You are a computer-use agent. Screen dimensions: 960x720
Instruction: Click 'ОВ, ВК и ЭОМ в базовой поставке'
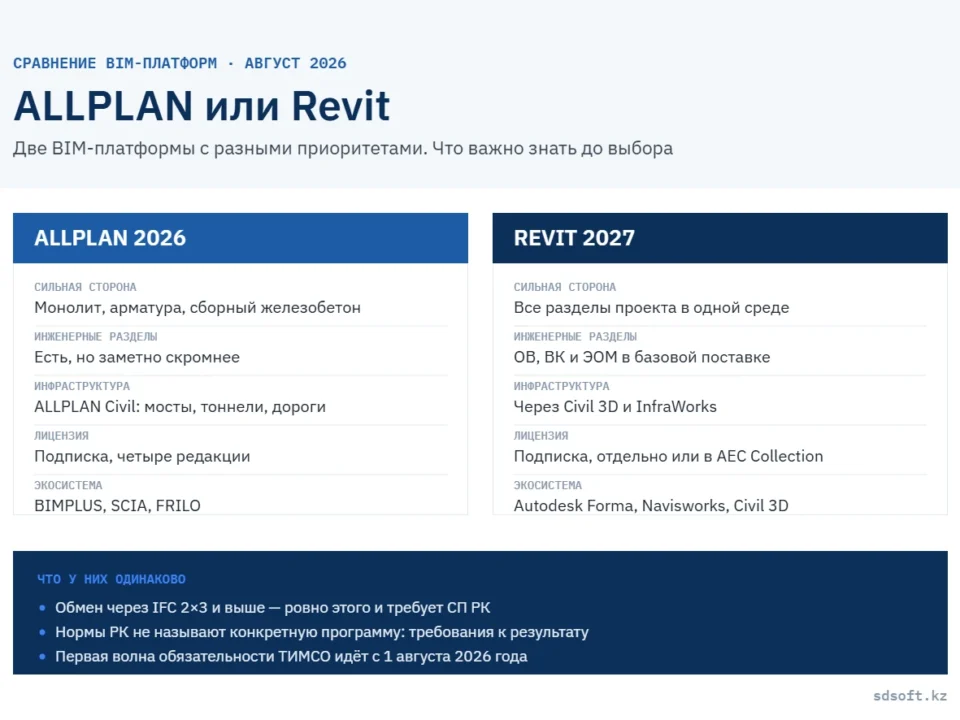coord(642,357)
